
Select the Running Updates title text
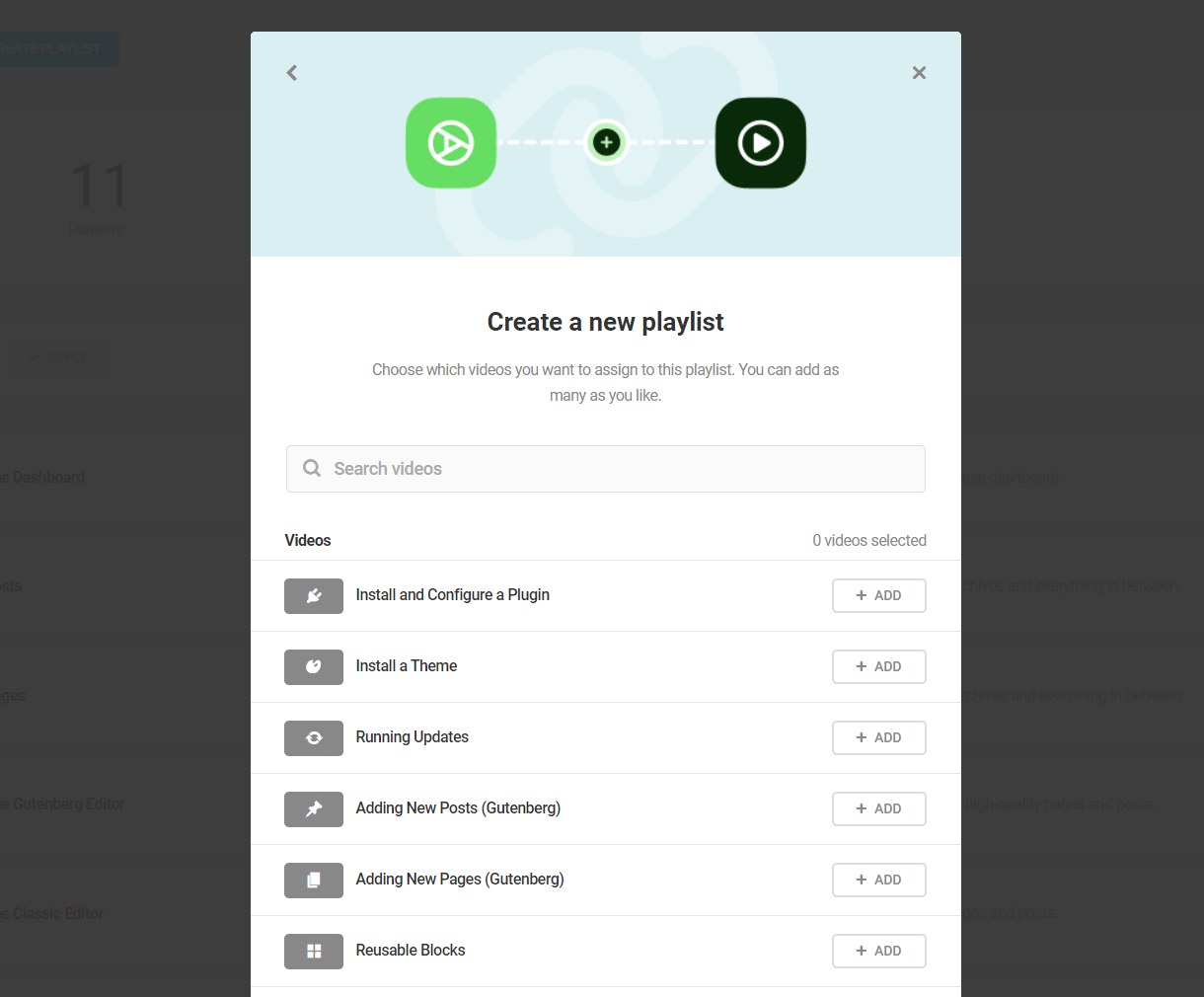[413, 736]
